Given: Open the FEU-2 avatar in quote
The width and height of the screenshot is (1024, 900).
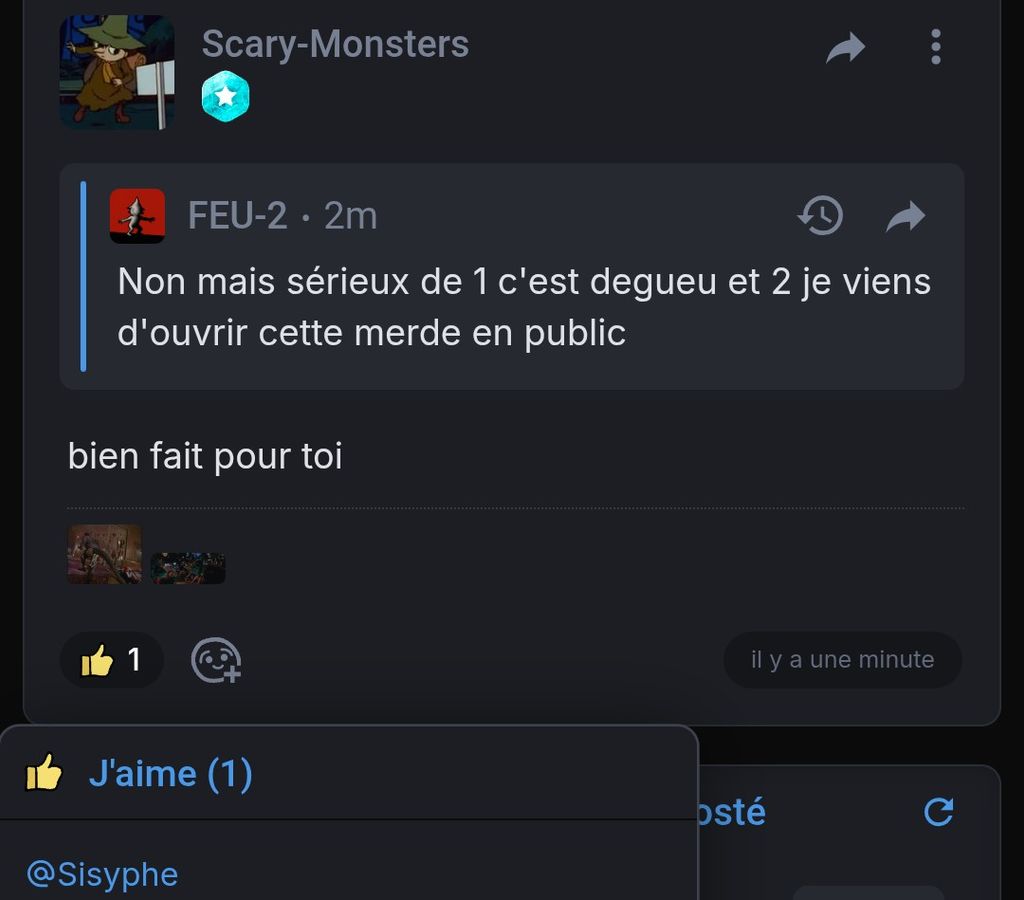Looking at the screenshot, I should pyautogui.click(x=137, y=216).
